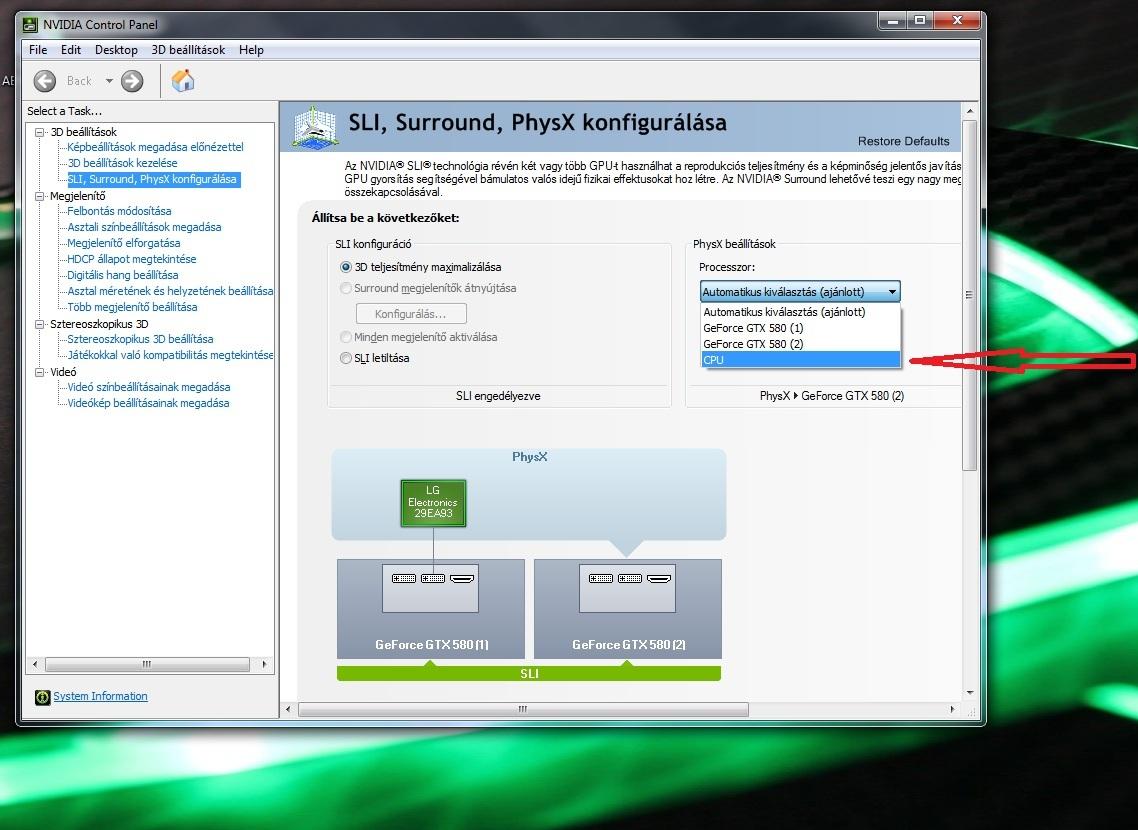Collapse the Sztereoszkopikus 3D tree node
Screen dimensions: 1138x830
(40, 324)
